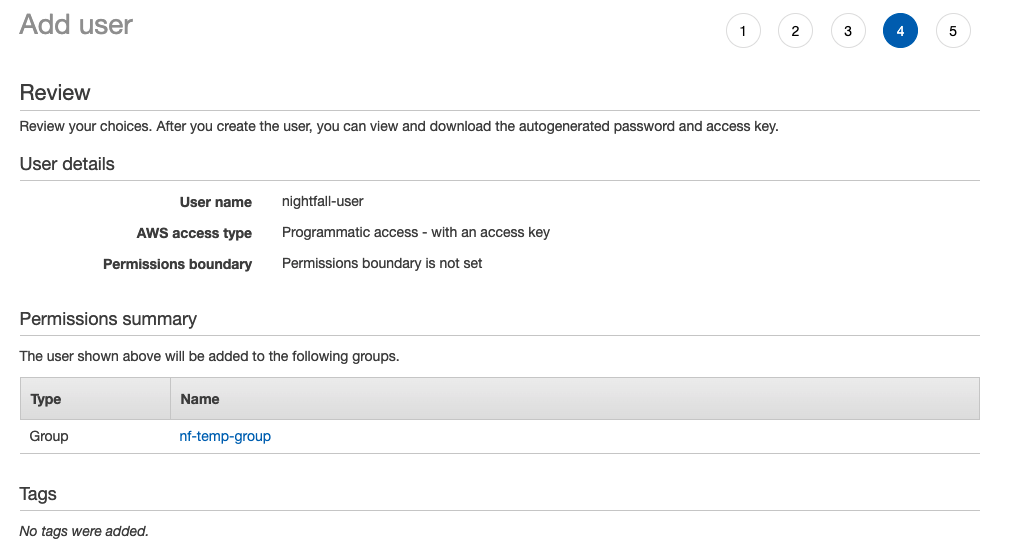The width and height of the screenshot is (1015, 557).
Task: Click the Review section heading
Action: (55, 93)
